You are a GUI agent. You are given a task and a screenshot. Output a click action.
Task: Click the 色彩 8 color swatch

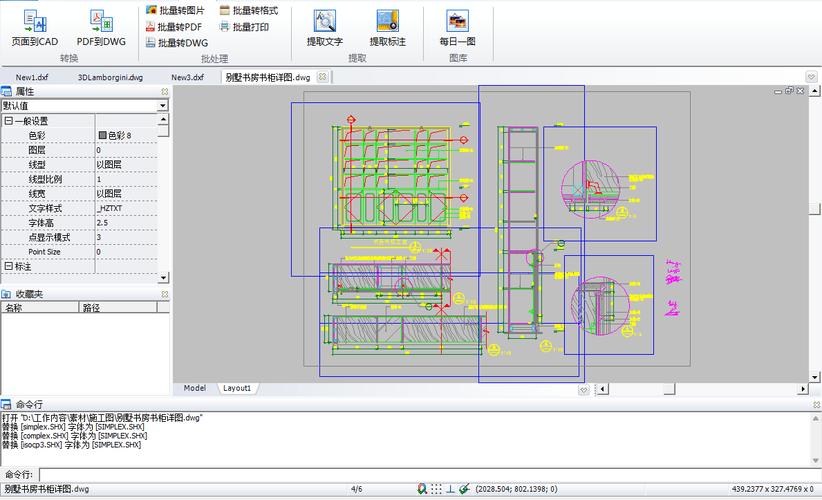point(103,135)
